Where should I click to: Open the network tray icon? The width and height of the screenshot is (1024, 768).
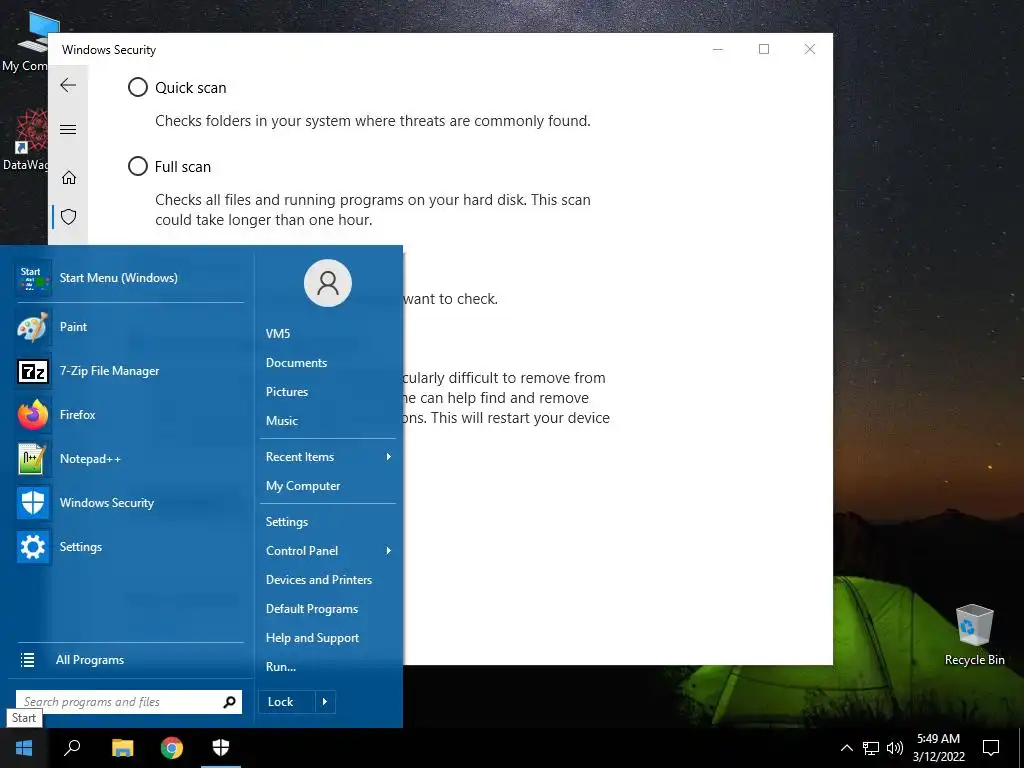871,748
